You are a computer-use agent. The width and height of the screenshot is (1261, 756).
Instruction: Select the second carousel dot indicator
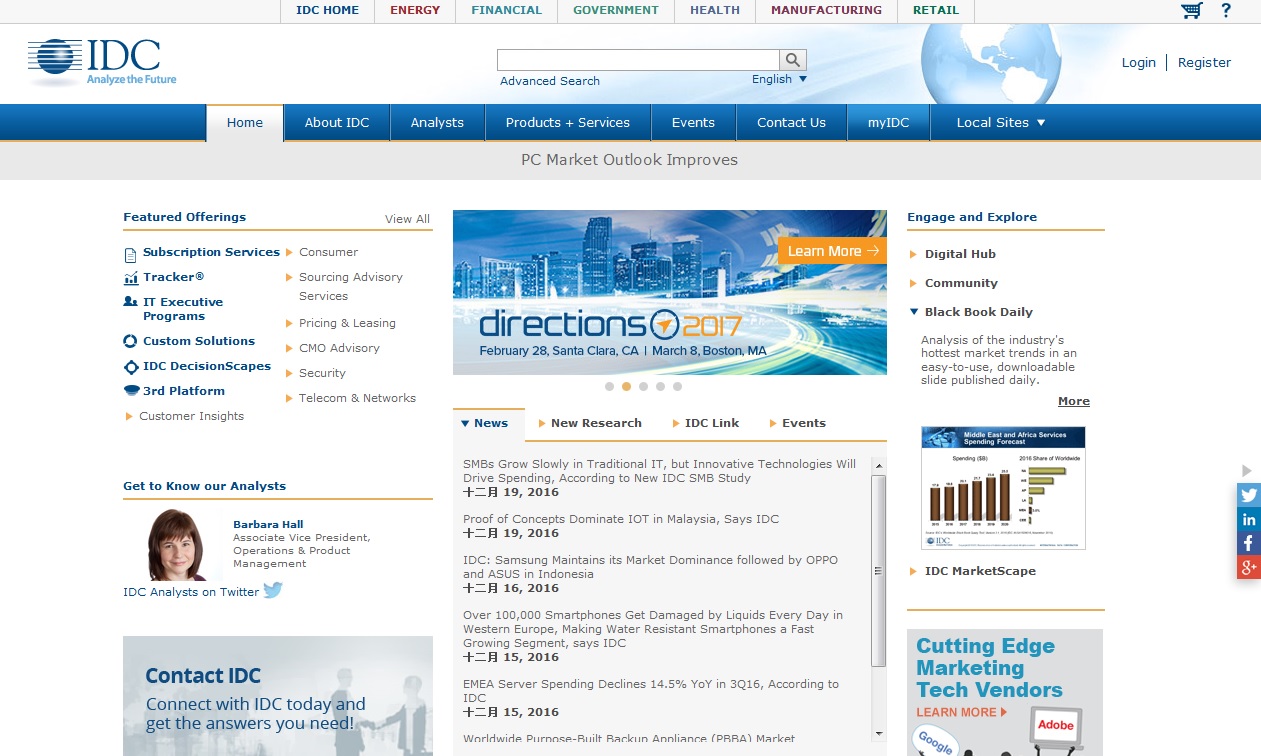coord(627,386)
